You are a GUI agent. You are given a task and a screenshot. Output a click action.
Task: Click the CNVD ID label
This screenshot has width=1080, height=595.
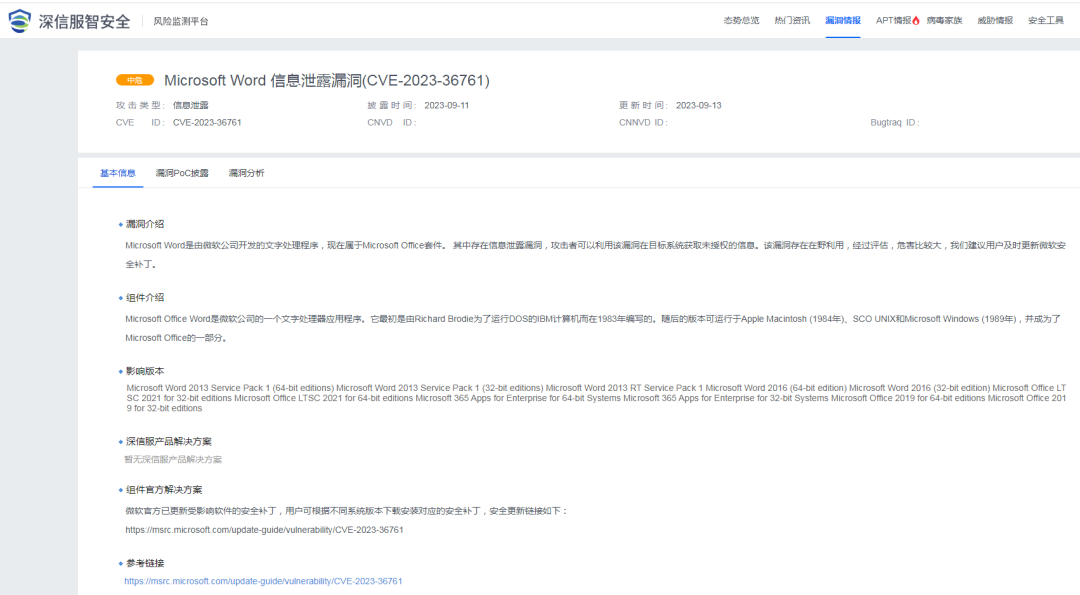pos(391,123)
